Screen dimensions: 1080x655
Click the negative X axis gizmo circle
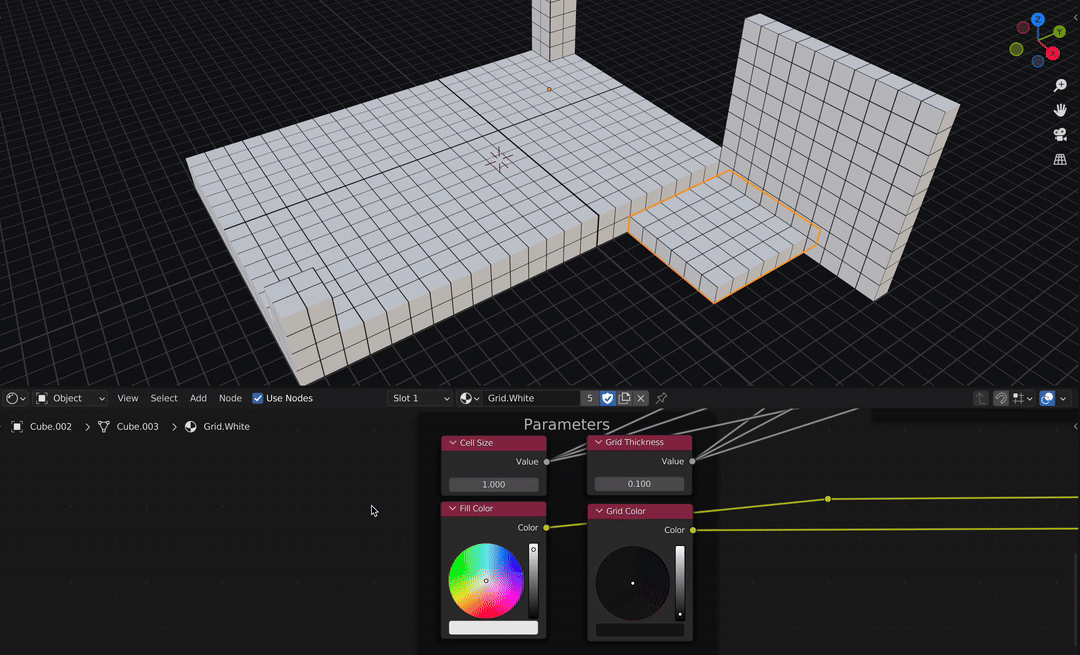(x=1023, y=28)
